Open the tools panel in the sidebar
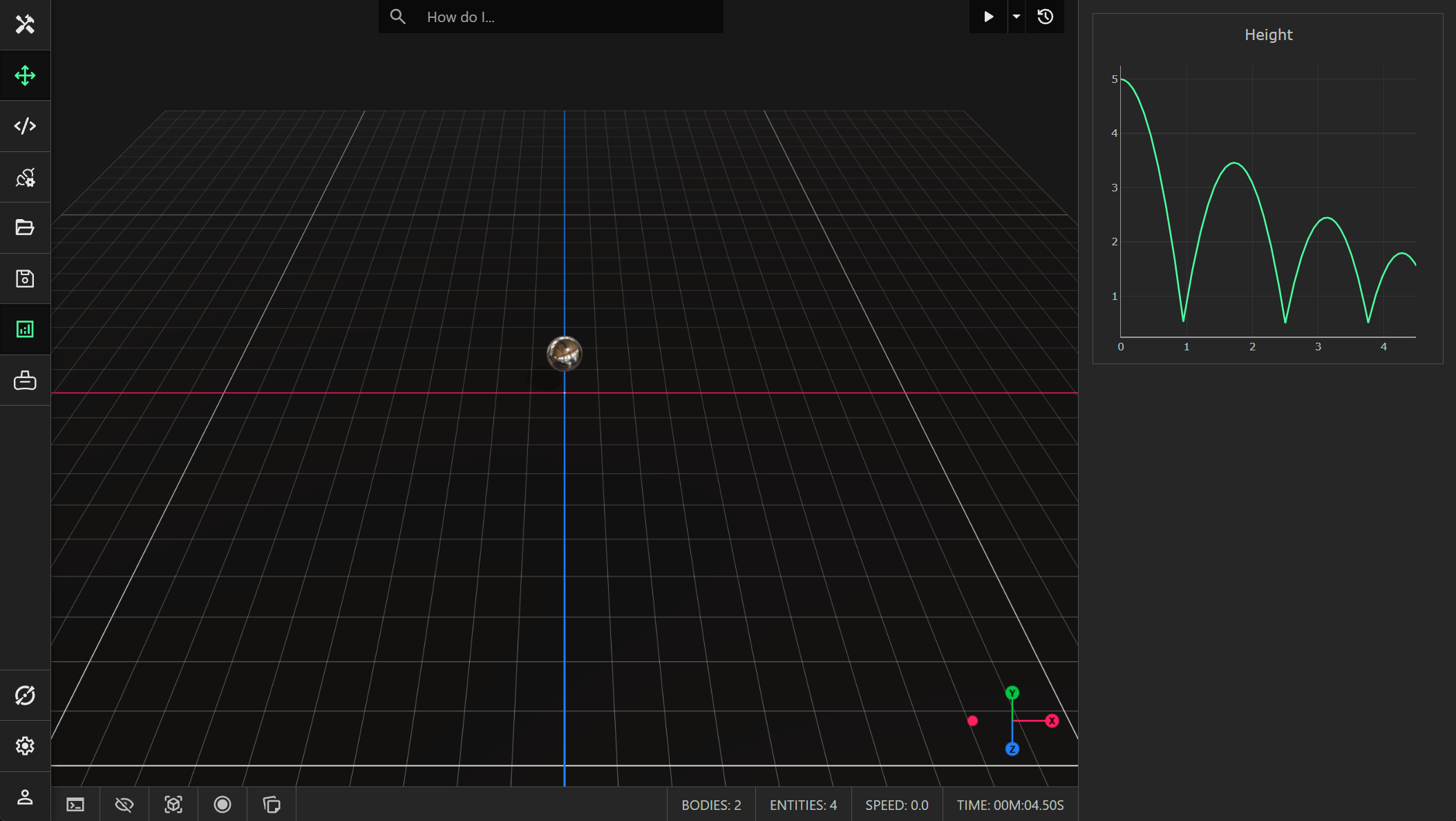The width and height of the screenshot is (1456, 821). (x=26, y=25)
